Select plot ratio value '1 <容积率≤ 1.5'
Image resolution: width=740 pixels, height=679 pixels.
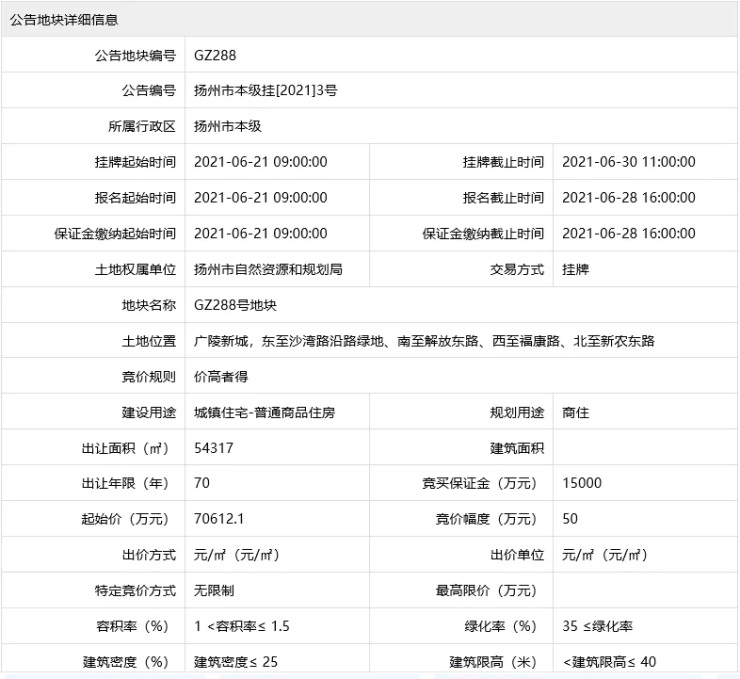point(242,627)
